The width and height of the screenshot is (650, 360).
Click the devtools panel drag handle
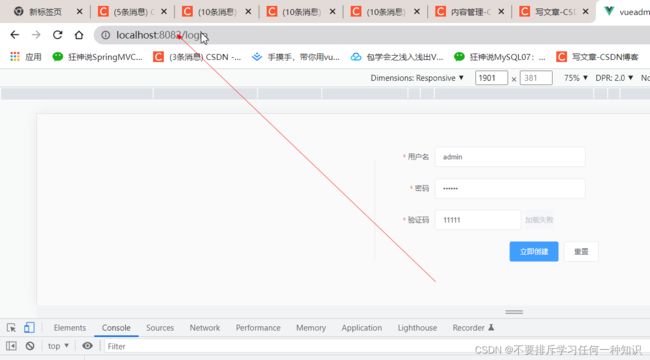[x=514, y=312]
